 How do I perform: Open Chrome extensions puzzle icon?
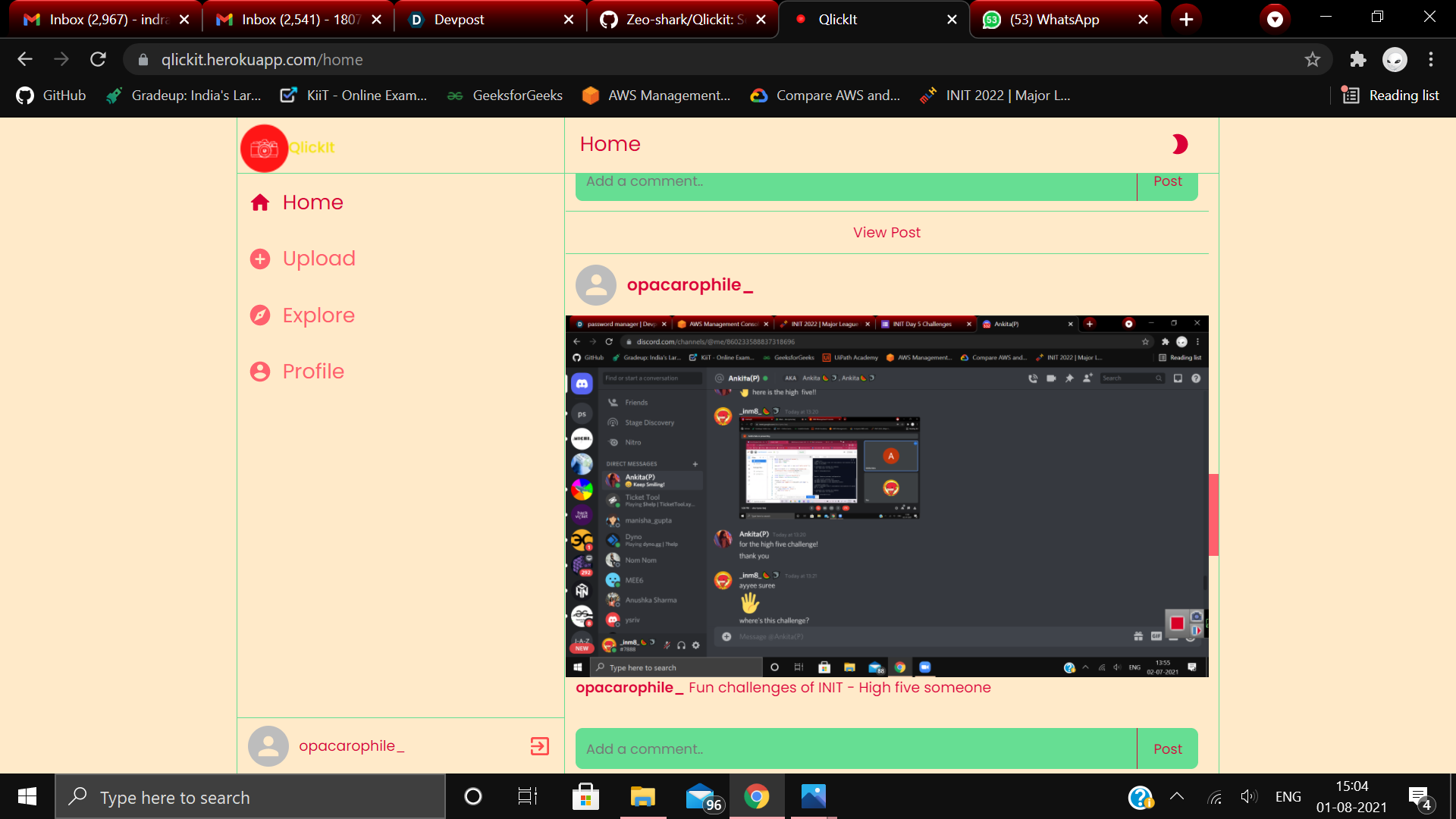tap(1358, 60)
